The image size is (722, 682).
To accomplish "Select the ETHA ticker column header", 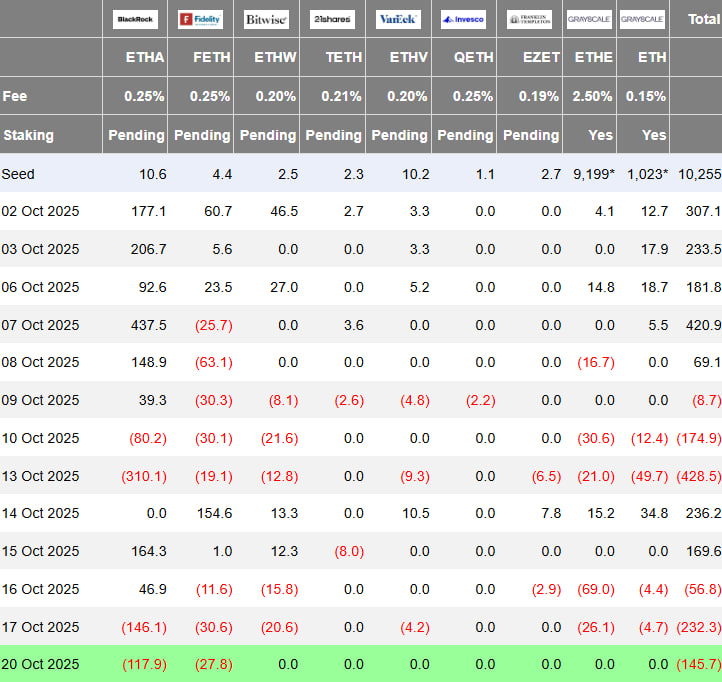I will point(146,58).
